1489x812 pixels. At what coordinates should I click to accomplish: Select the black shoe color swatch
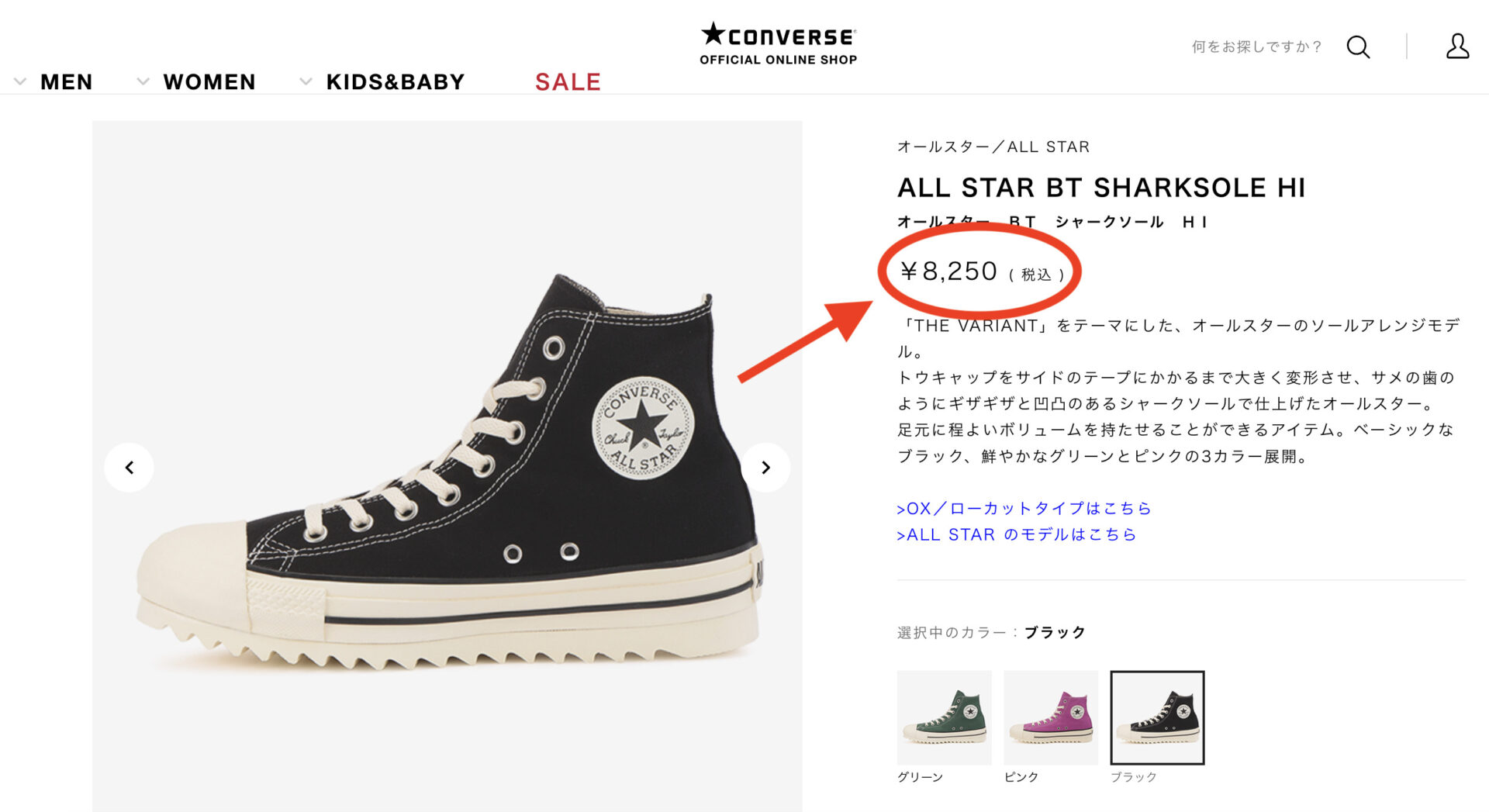[1157, 717]
